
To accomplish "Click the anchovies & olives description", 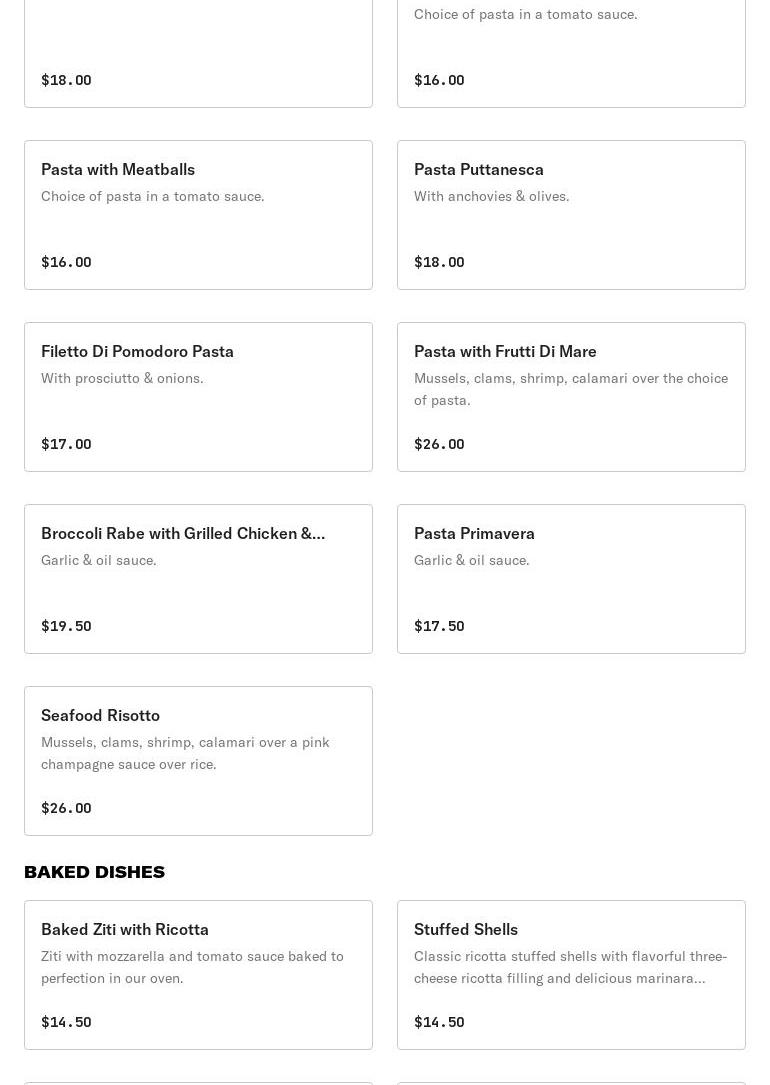I will pos(491,196).
